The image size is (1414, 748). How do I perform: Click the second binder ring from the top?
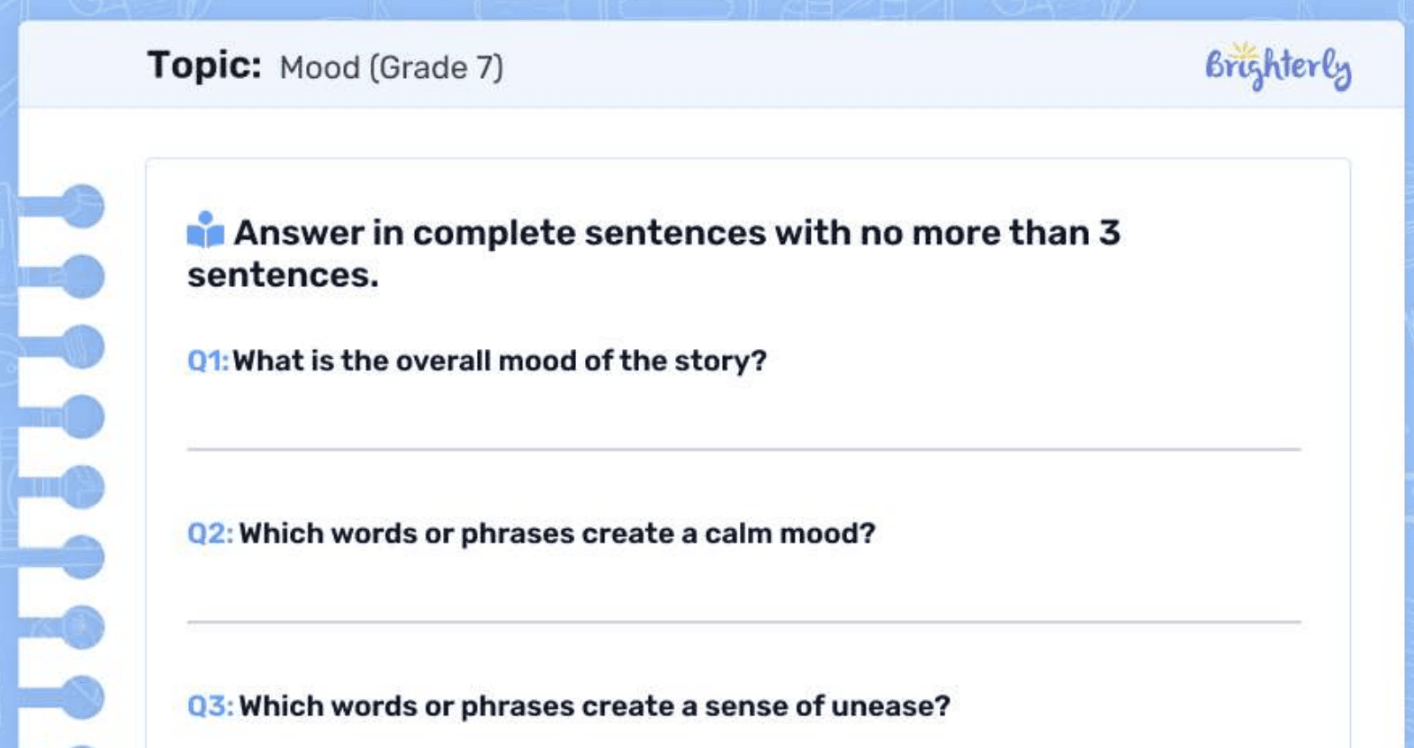click(80, 277)
